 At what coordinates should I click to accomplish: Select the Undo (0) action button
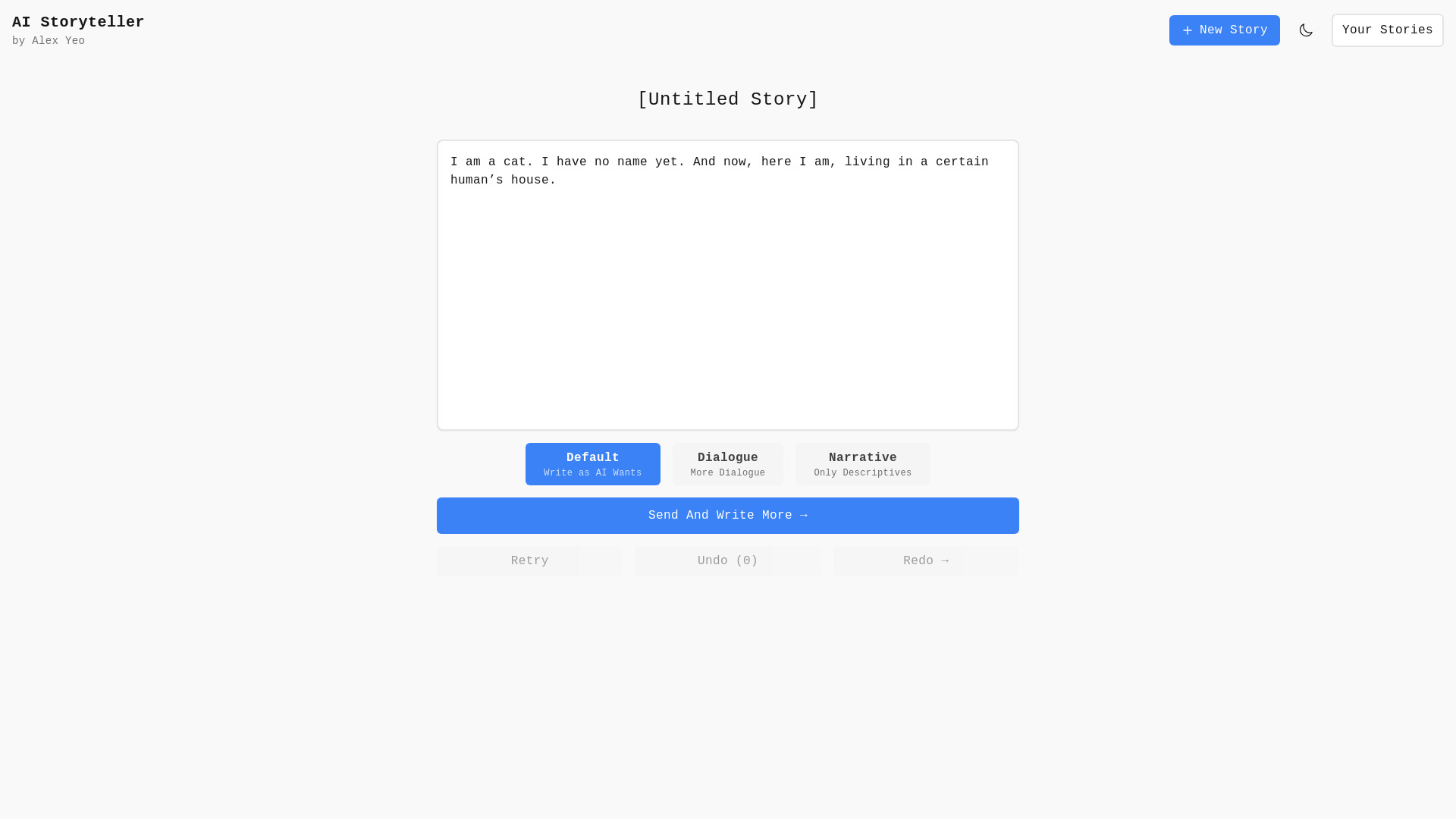(727, 560)
